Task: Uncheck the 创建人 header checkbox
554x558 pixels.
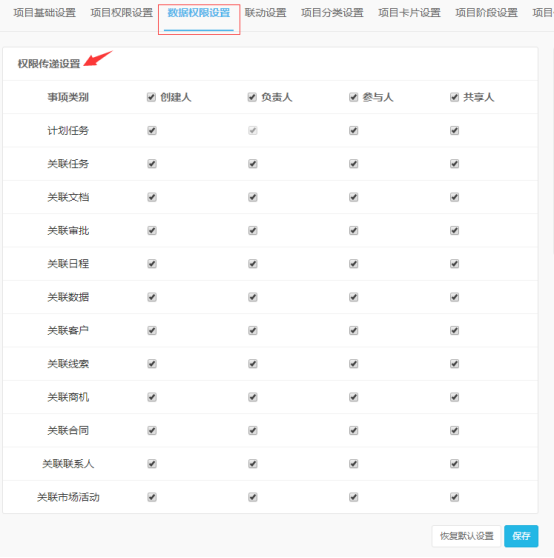Action: [x=152, y=97]
